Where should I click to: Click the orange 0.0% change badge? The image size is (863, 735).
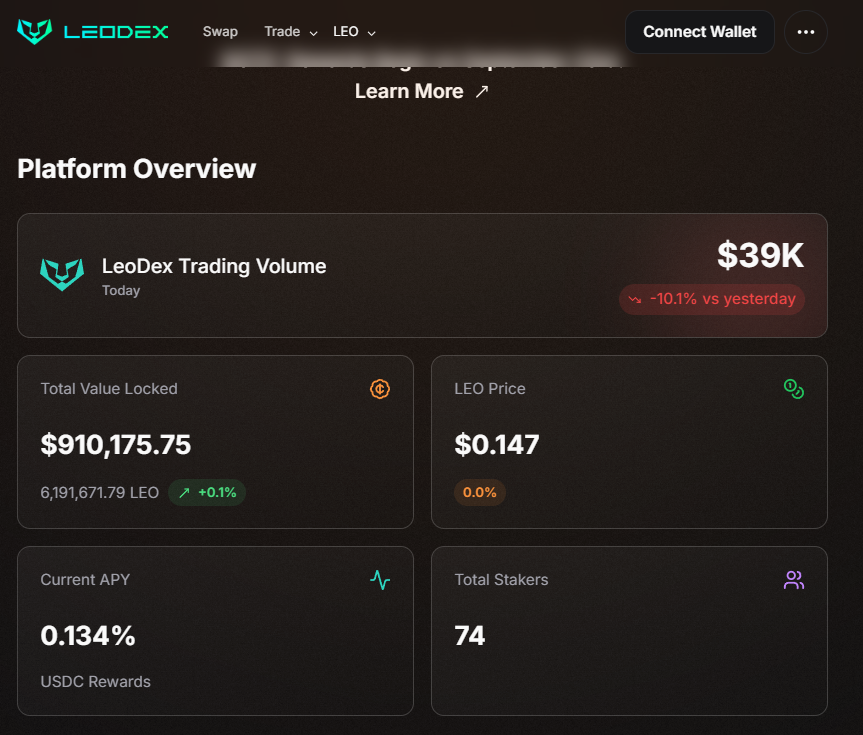479,492
